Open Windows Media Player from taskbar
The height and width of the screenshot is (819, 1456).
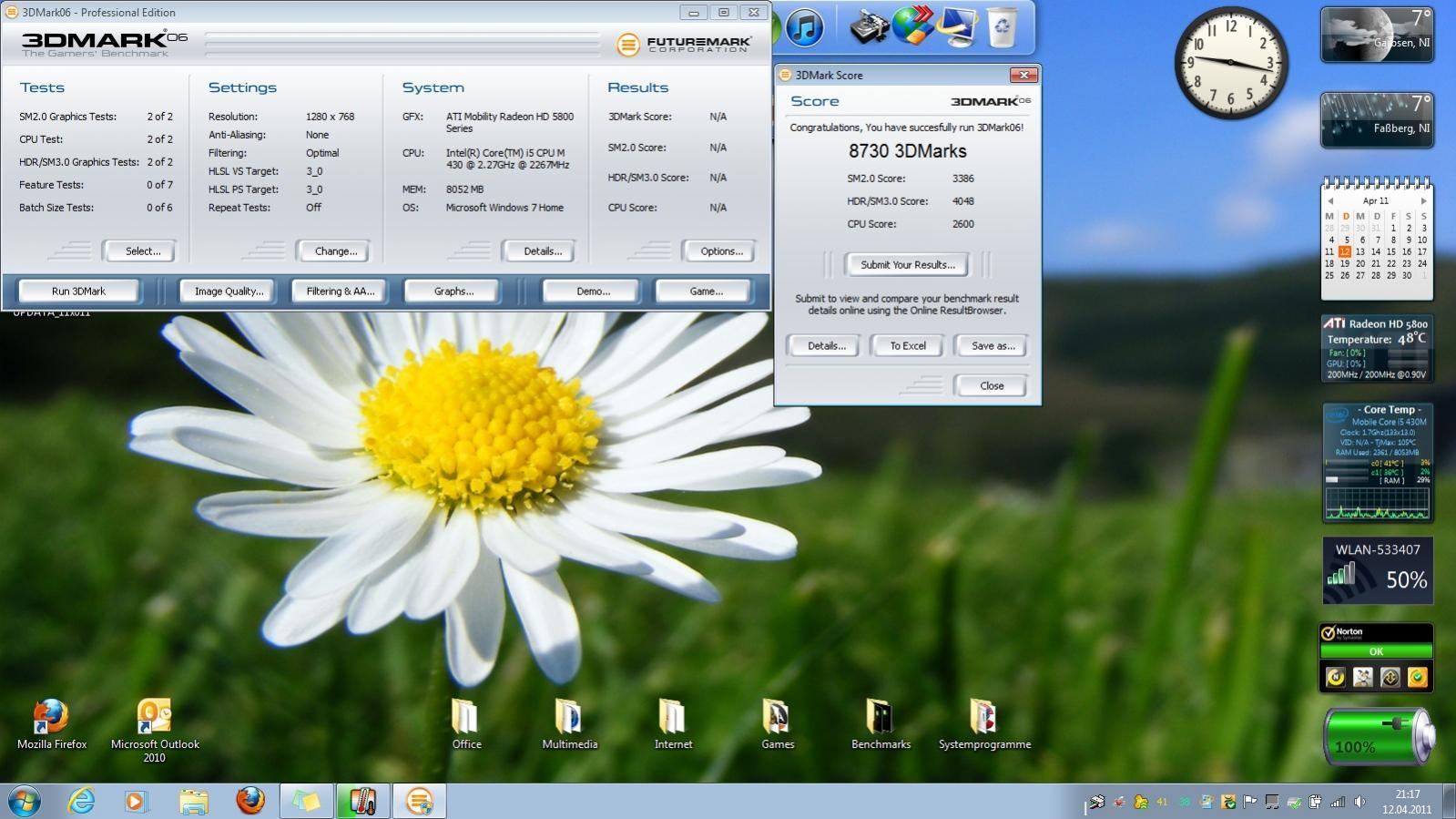pyautogui.click(x=136, y=801)
